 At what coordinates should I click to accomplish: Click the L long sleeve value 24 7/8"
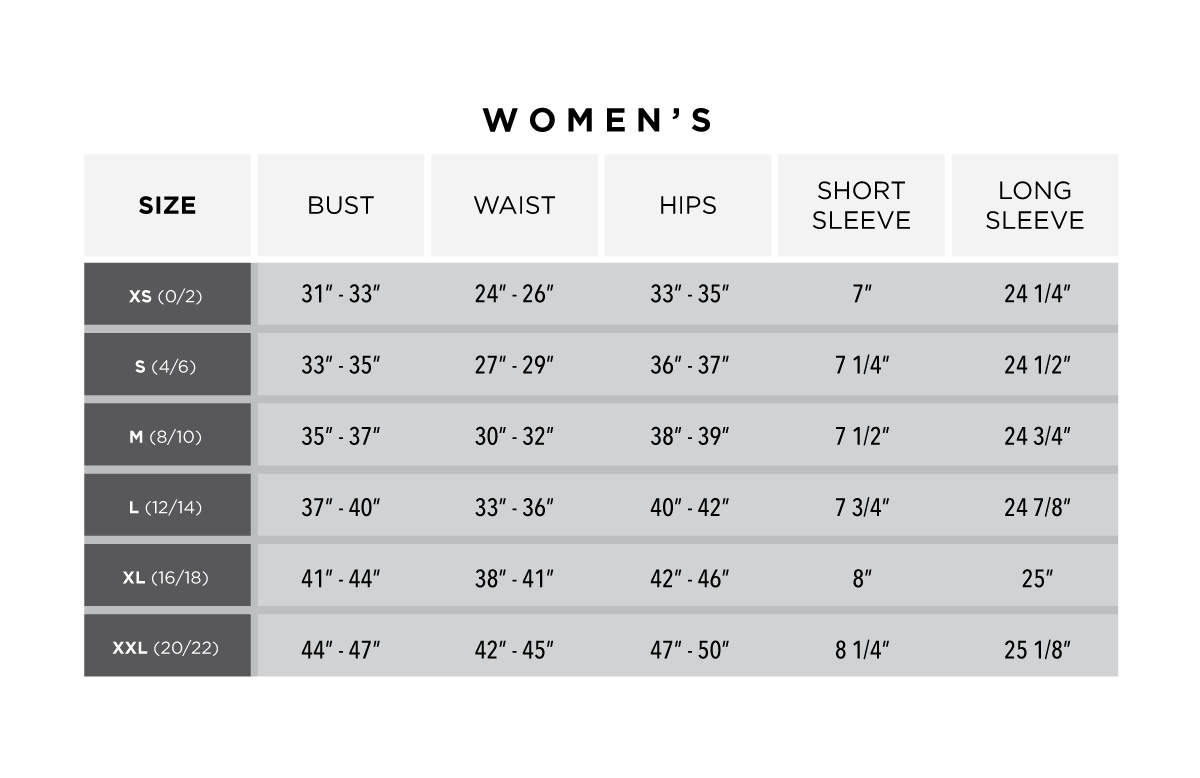pos(1037,507)
